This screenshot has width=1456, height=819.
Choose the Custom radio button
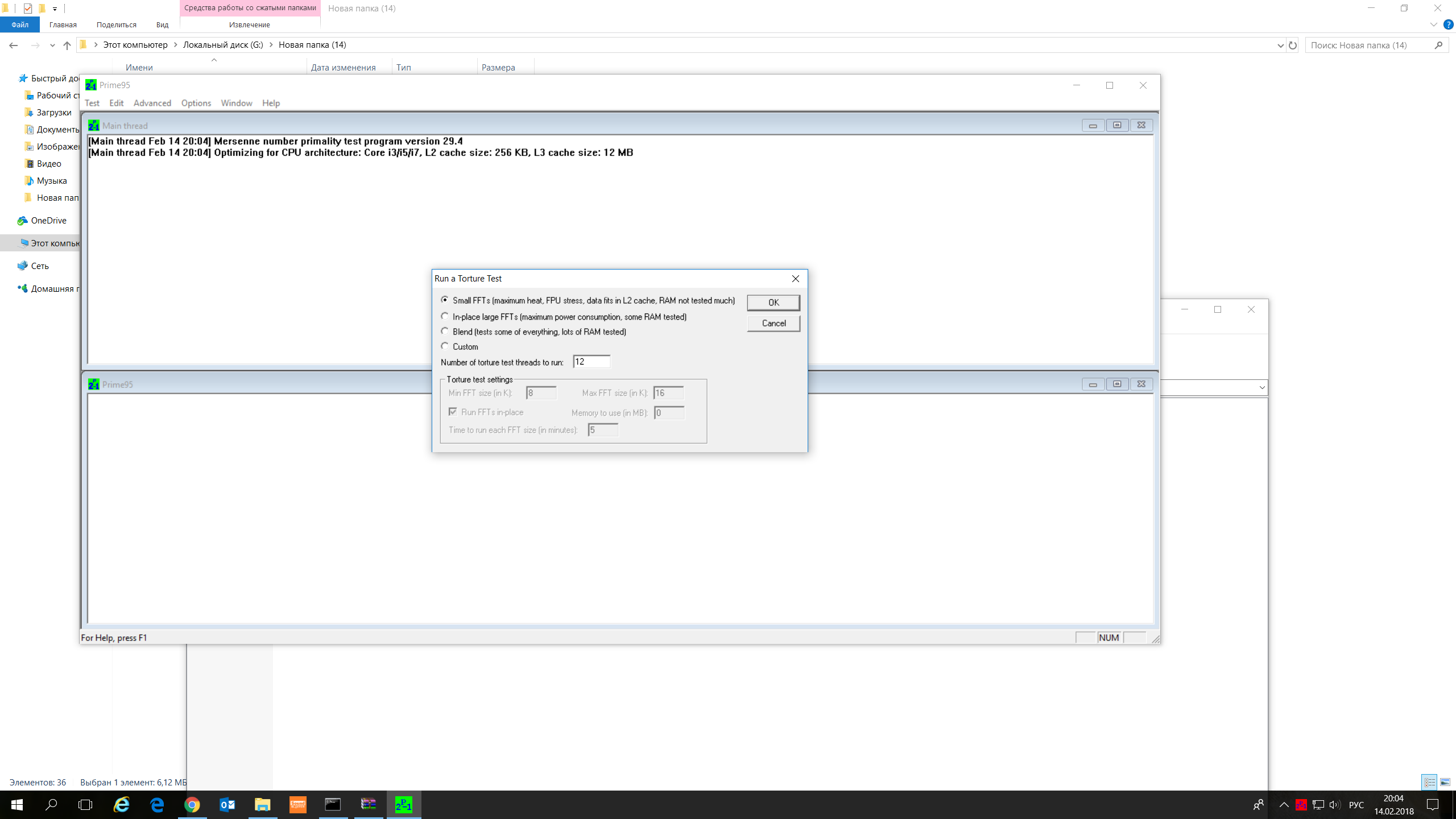point(445,346)
